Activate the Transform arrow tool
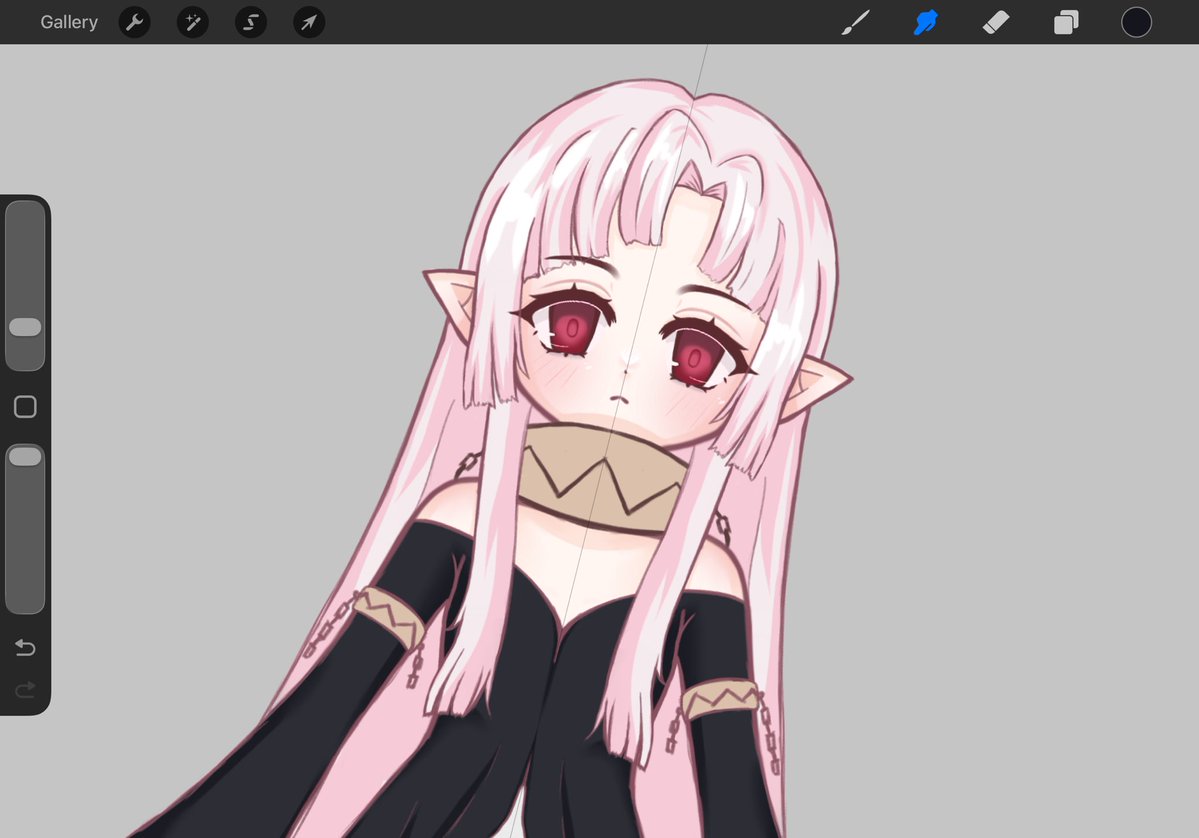The image size is (1199, 838). click(x=309, y=22)
